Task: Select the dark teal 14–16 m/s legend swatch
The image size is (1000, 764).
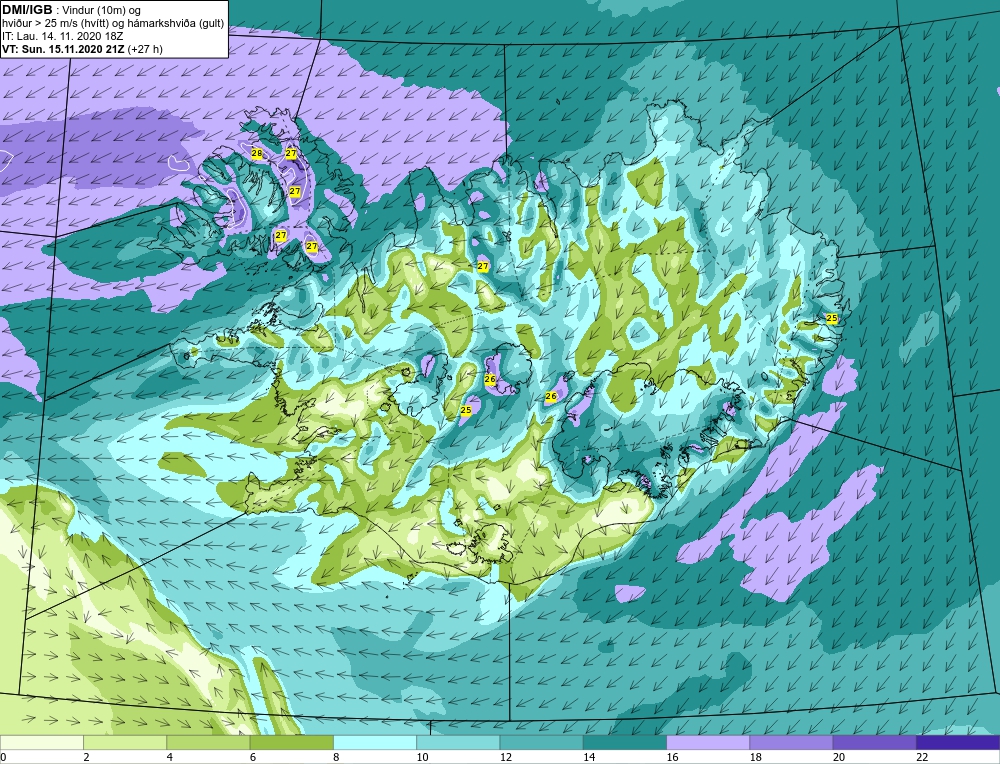Action: [x=625, y=742]
